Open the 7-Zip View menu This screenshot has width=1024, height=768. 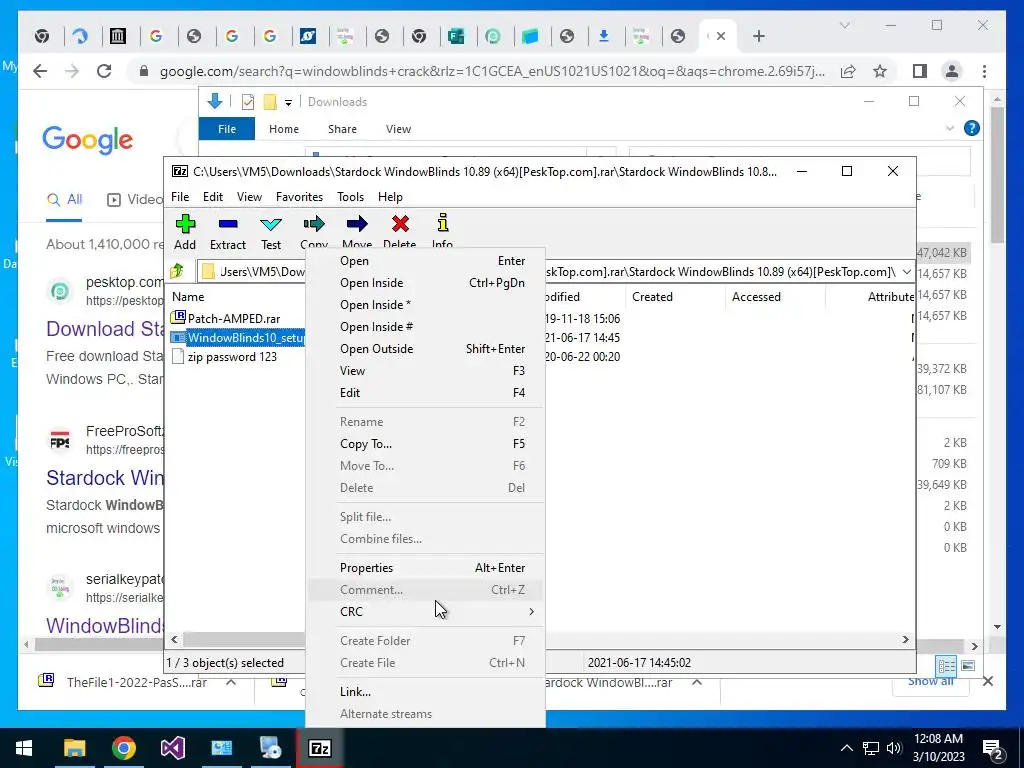[249, 197]
